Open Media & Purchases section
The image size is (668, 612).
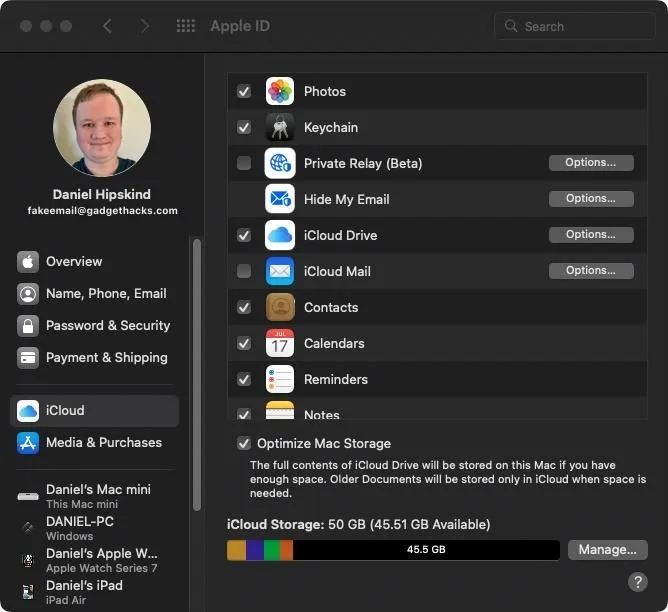[x=95, y=442]
